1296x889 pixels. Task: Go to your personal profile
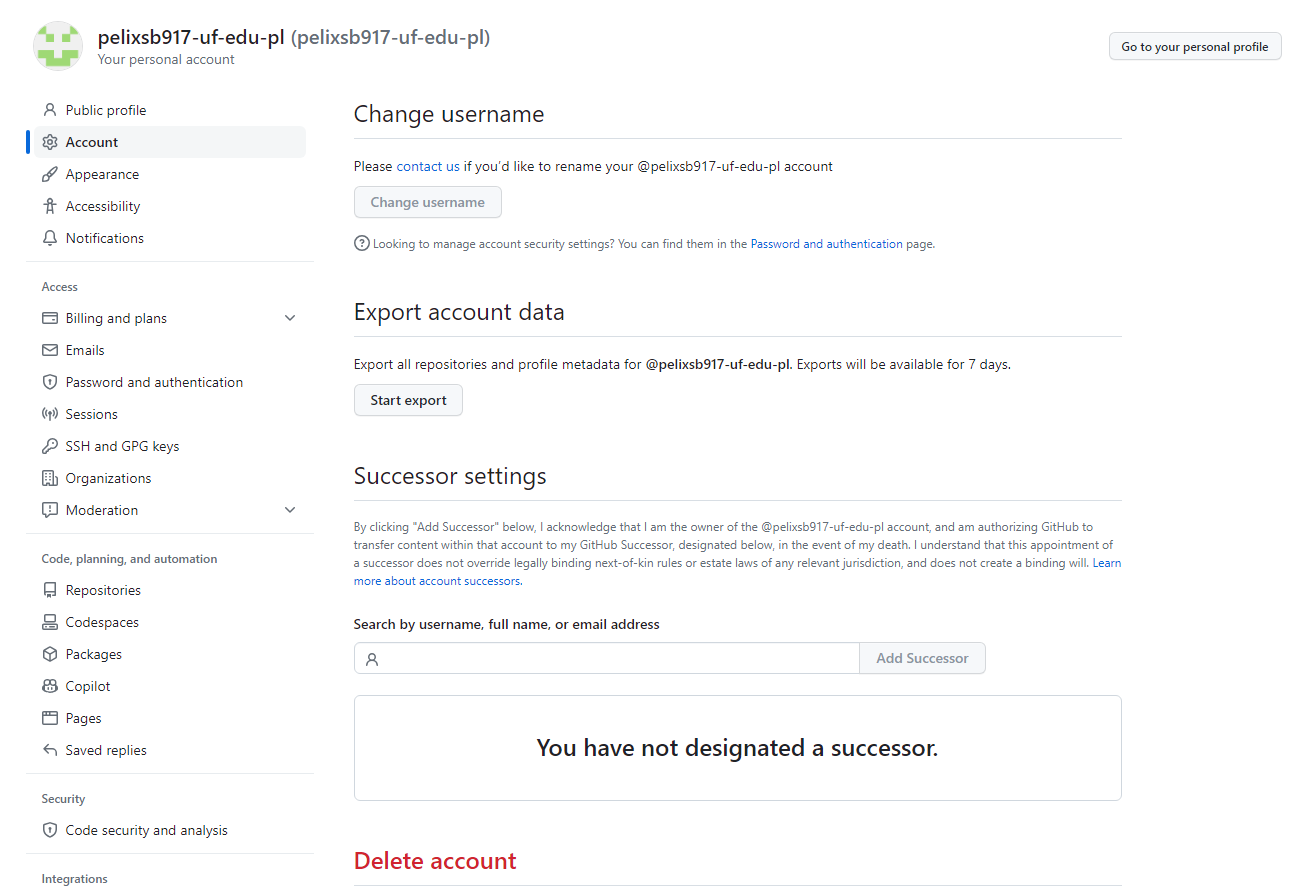(1194, 46)
